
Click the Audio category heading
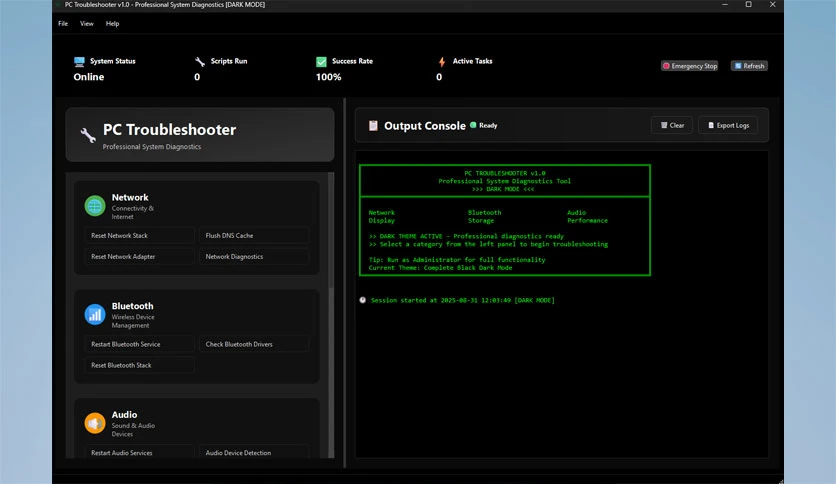point(124,415)
